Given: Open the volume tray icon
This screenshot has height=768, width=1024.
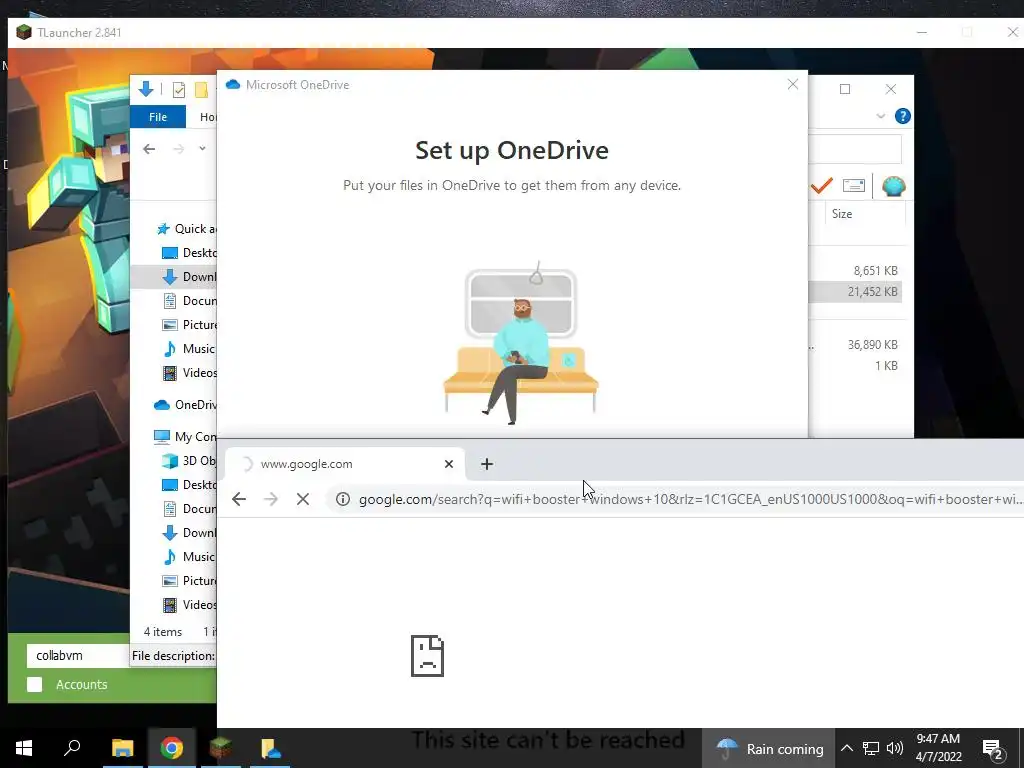Looking at the screenshot, I should (x=895, y=748).
